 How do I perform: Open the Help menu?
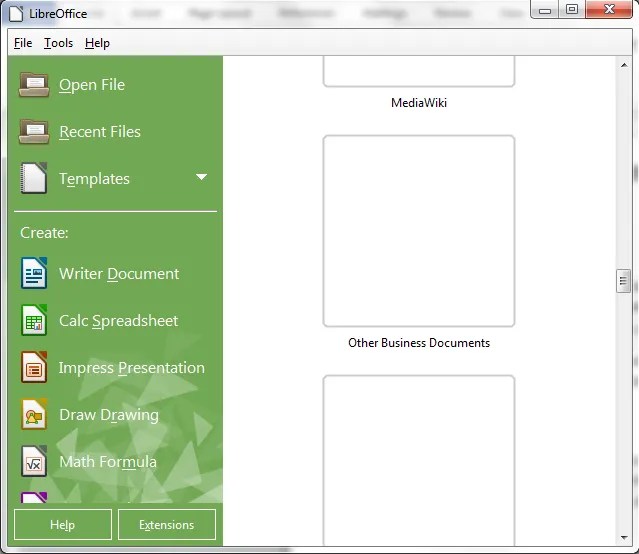pos(97,43)
